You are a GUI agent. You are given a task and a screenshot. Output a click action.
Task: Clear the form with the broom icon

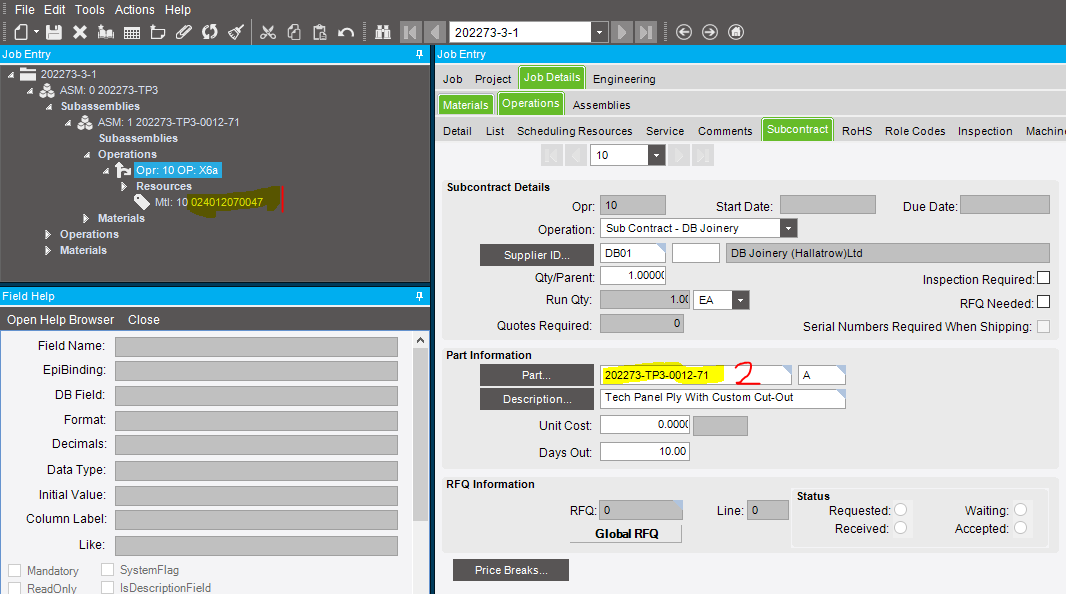[x=236, y=32]
